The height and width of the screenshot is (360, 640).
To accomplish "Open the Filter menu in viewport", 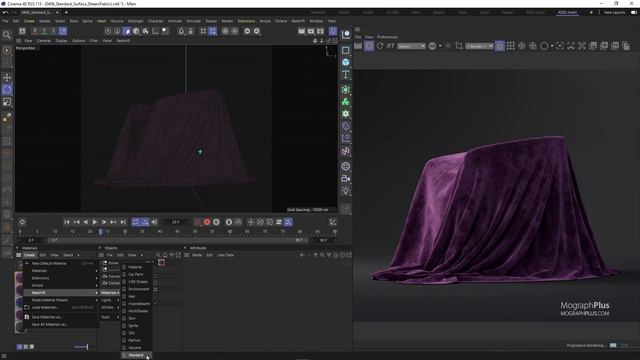I will (x=94, y=41).
